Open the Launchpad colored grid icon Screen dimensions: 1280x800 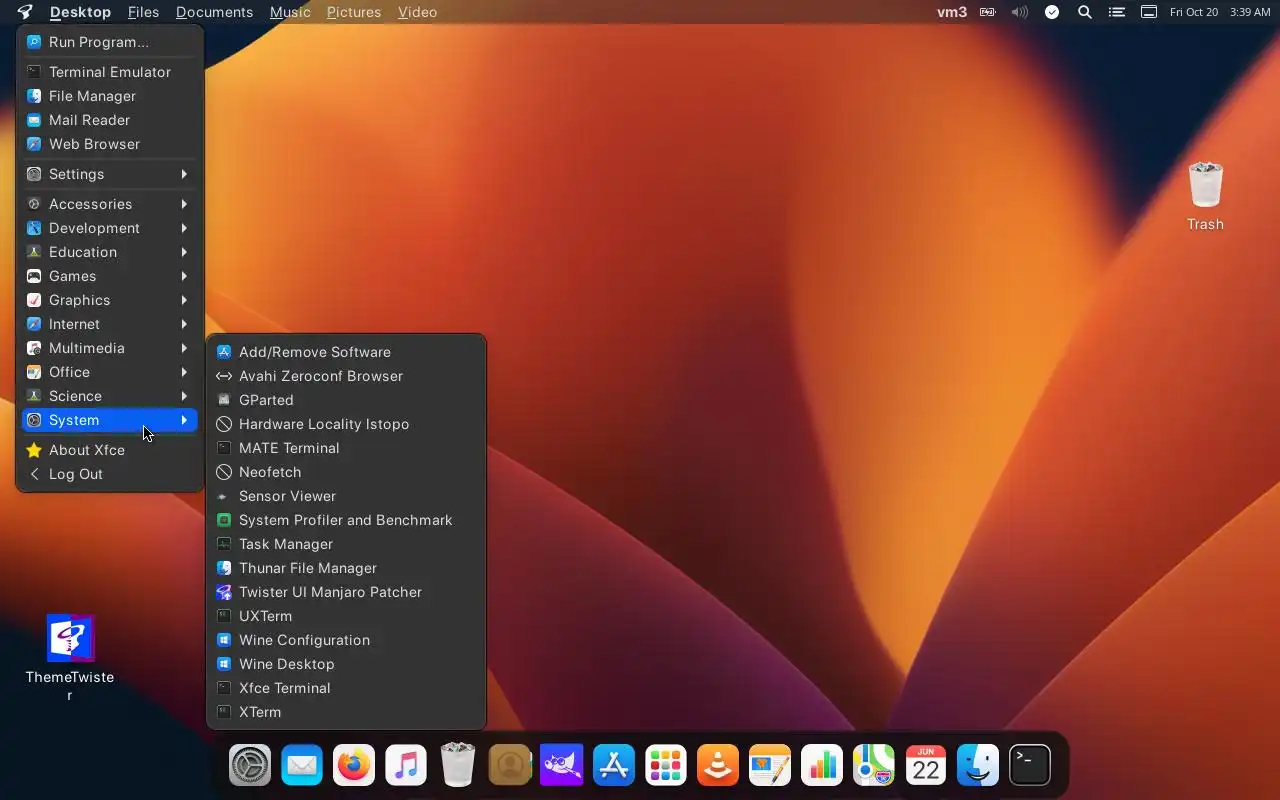[x=666, y=766]
